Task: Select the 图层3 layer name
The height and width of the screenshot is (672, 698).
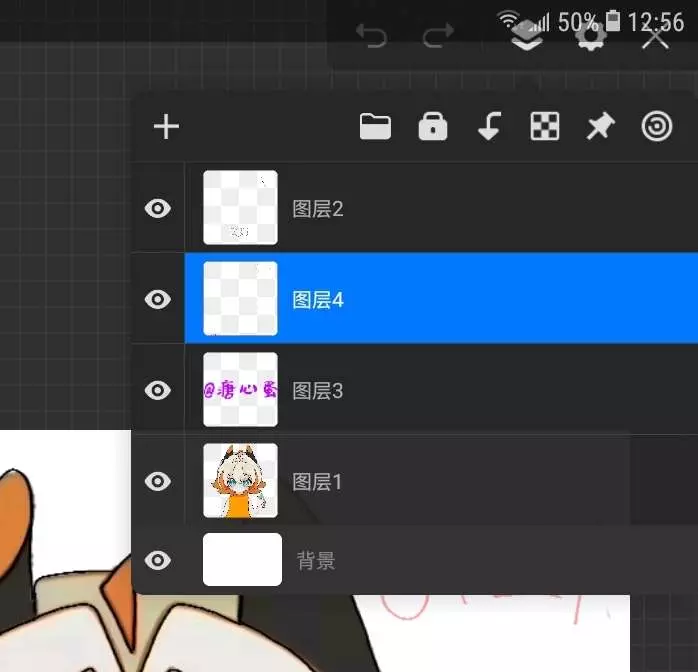Action: 317,391
